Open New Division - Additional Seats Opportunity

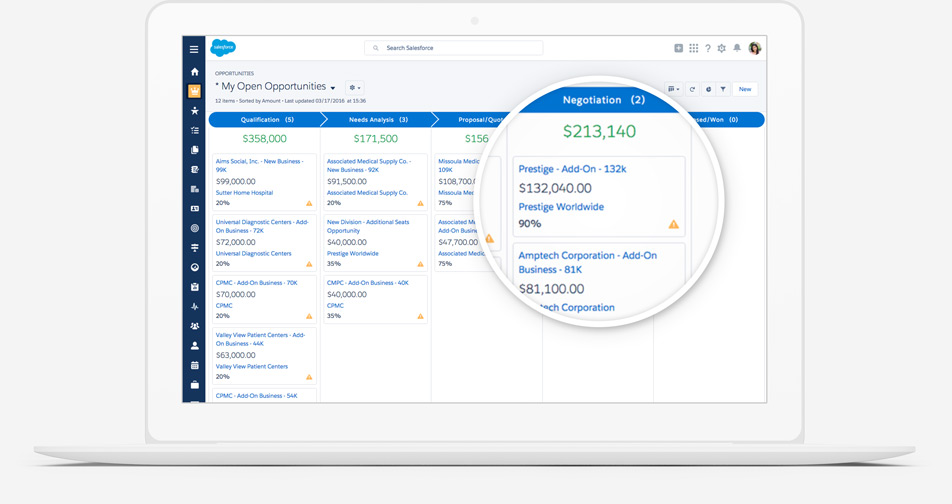(368, 226)
